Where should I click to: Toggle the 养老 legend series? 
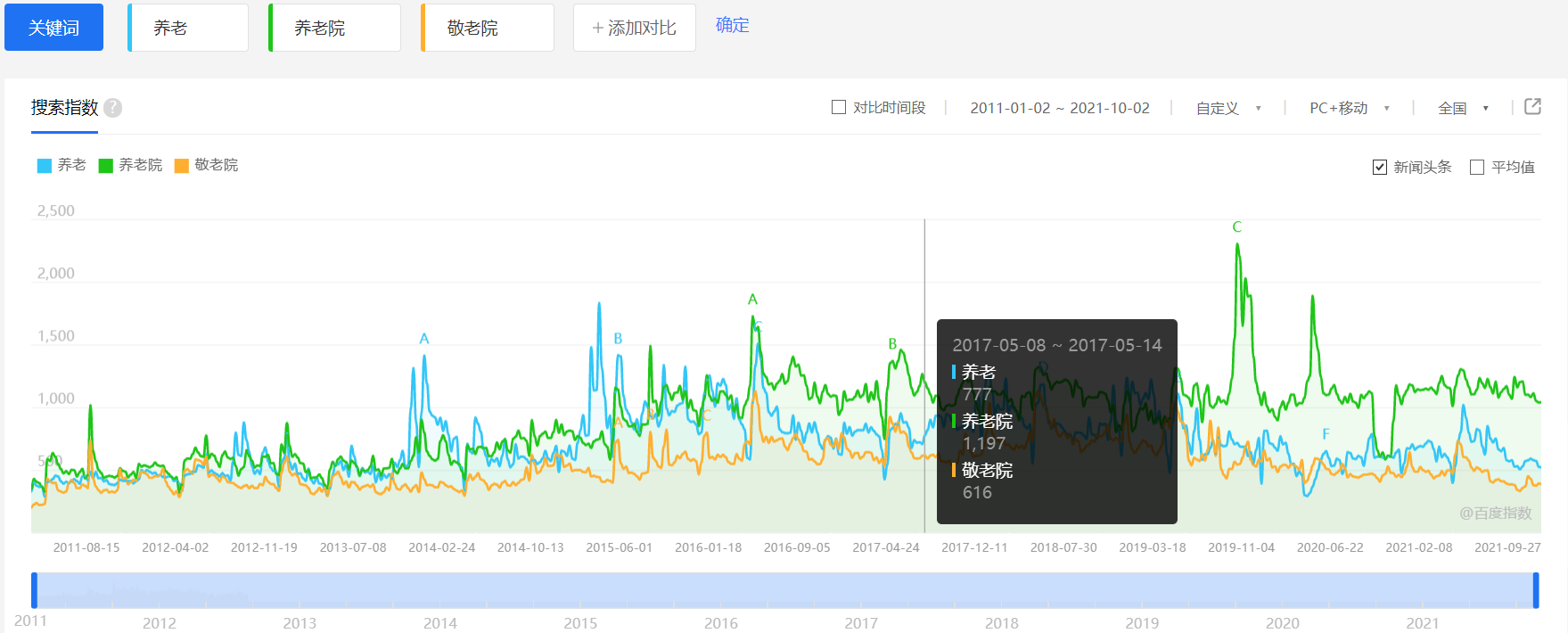62,165
